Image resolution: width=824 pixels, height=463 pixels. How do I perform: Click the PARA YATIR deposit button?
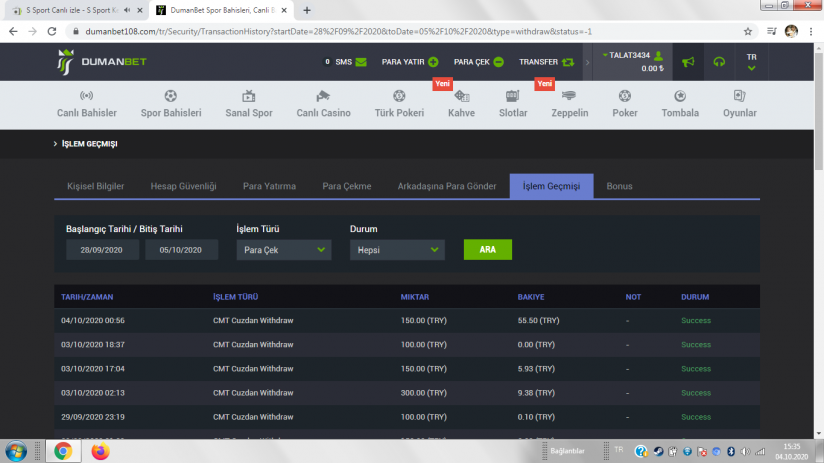(410, 62)
